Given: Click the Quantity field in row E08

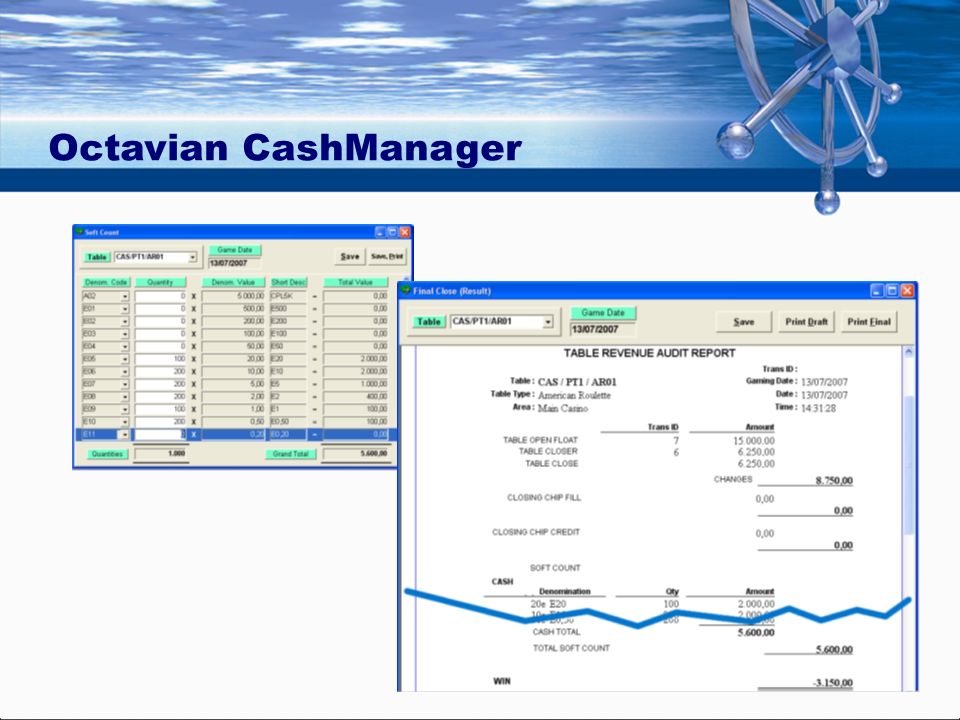Looking at the screenshot, I should pos(160,397).
